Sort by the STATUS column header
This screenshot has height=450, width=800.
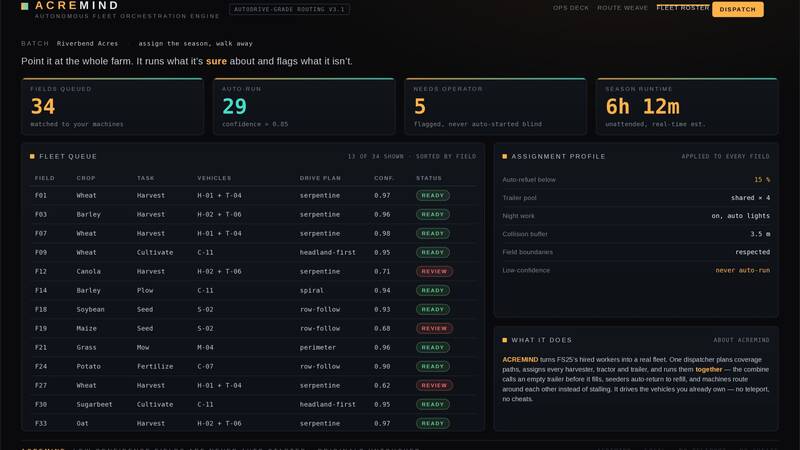[x=429, y=178]
